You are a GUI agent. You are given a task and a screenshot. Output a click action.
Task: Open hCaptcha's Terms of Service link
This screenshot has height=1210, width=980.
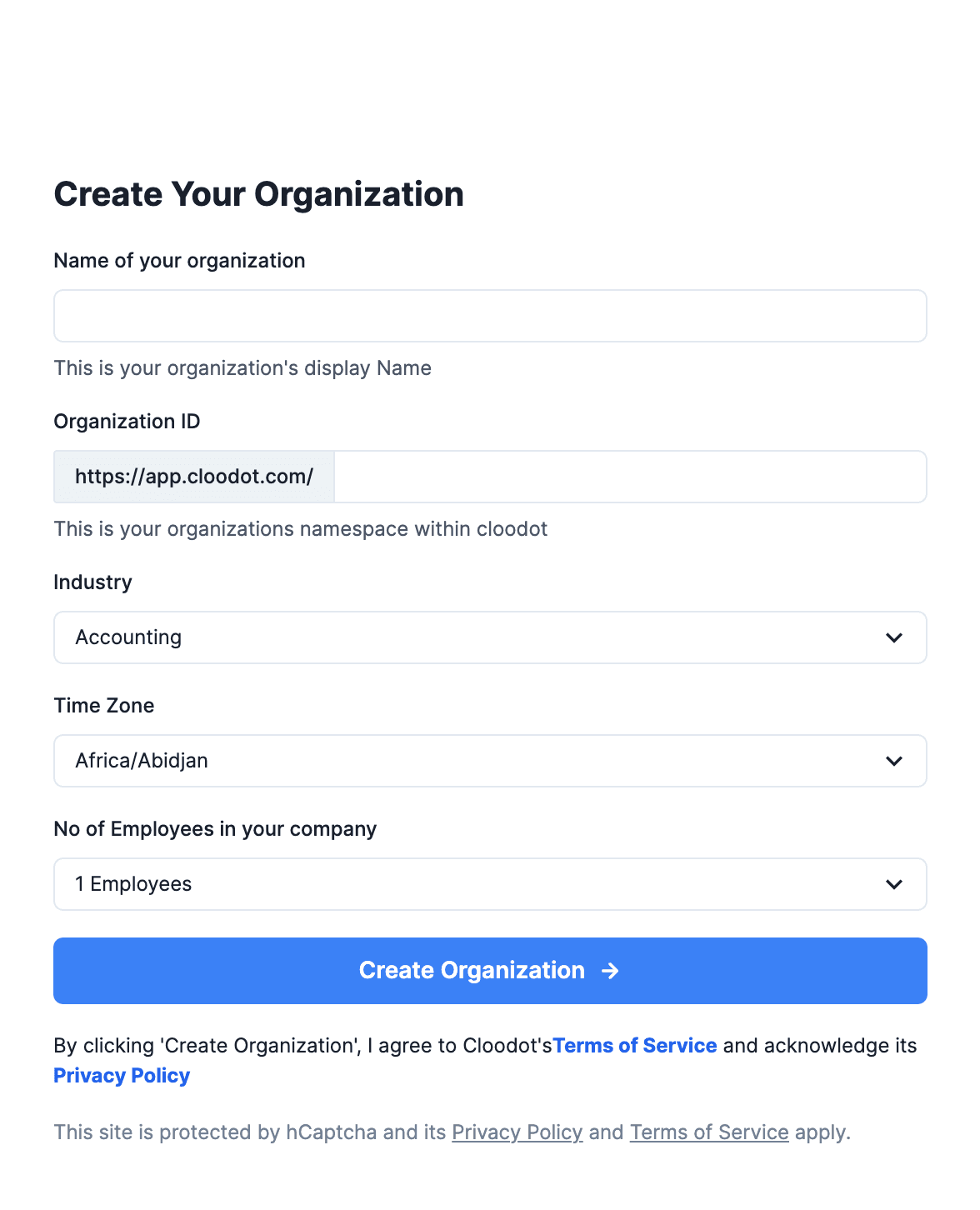pos(709,1132)
